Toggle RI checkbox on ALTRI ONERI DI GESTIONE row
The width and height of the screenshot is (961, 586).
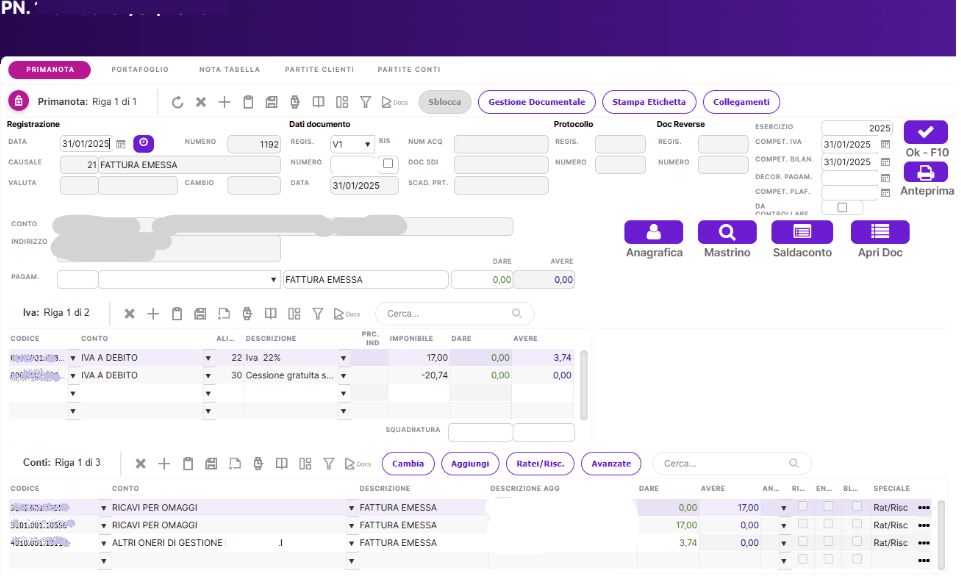[803, 541]
